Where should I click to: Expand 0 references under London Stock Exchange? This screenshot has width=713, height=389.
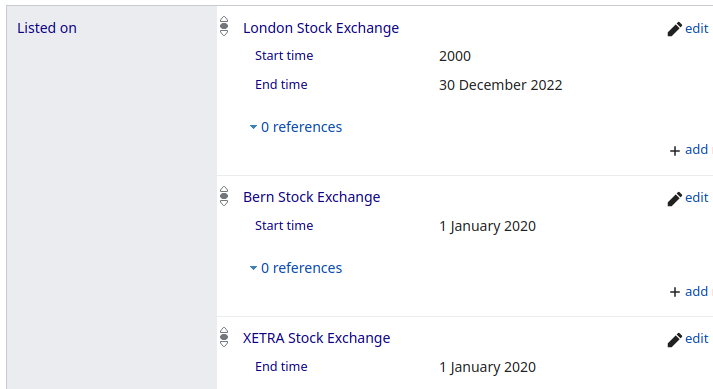(x=296, y=127)
